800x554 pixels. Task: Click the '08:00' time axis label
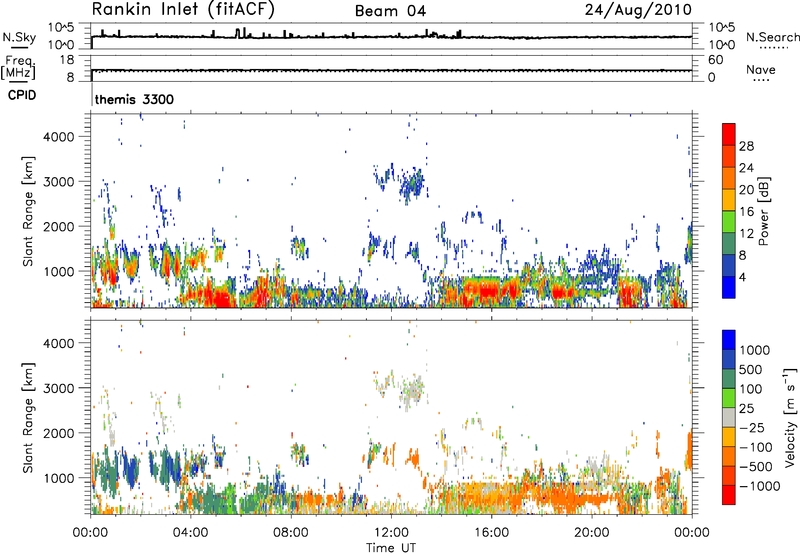click(x=291, y=533)
